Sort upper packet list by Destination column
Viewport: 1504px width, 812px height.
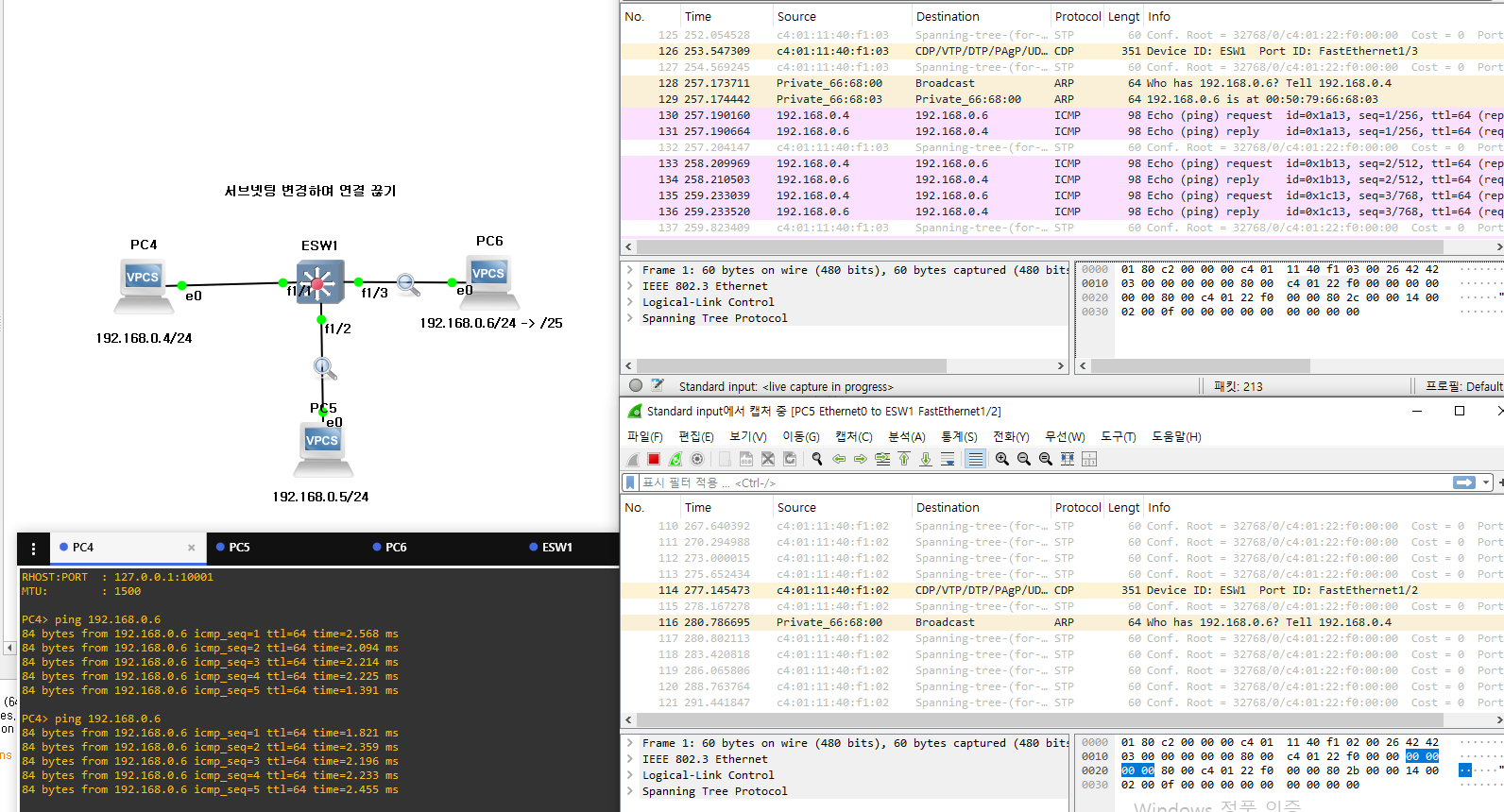tap(981, 16)
